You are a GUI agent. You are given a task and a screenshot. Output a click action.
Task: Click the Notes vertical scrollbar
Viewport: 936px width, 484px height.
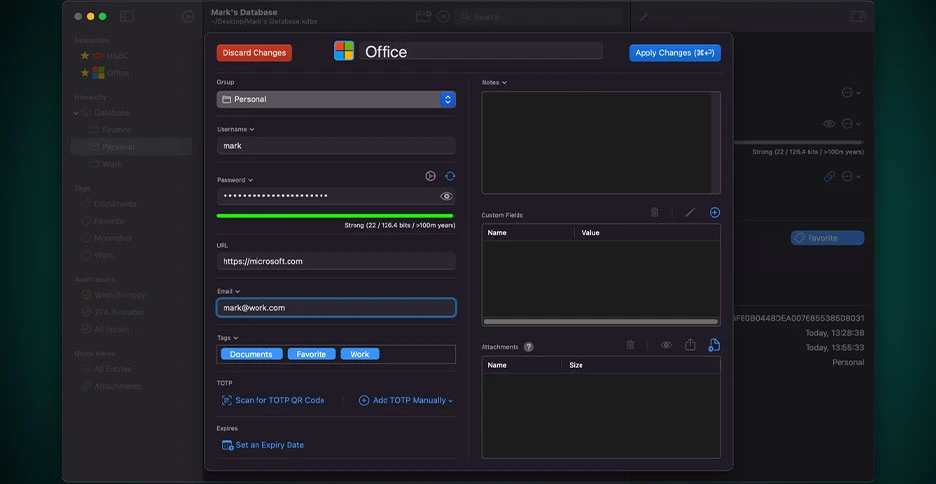[716, 143]
